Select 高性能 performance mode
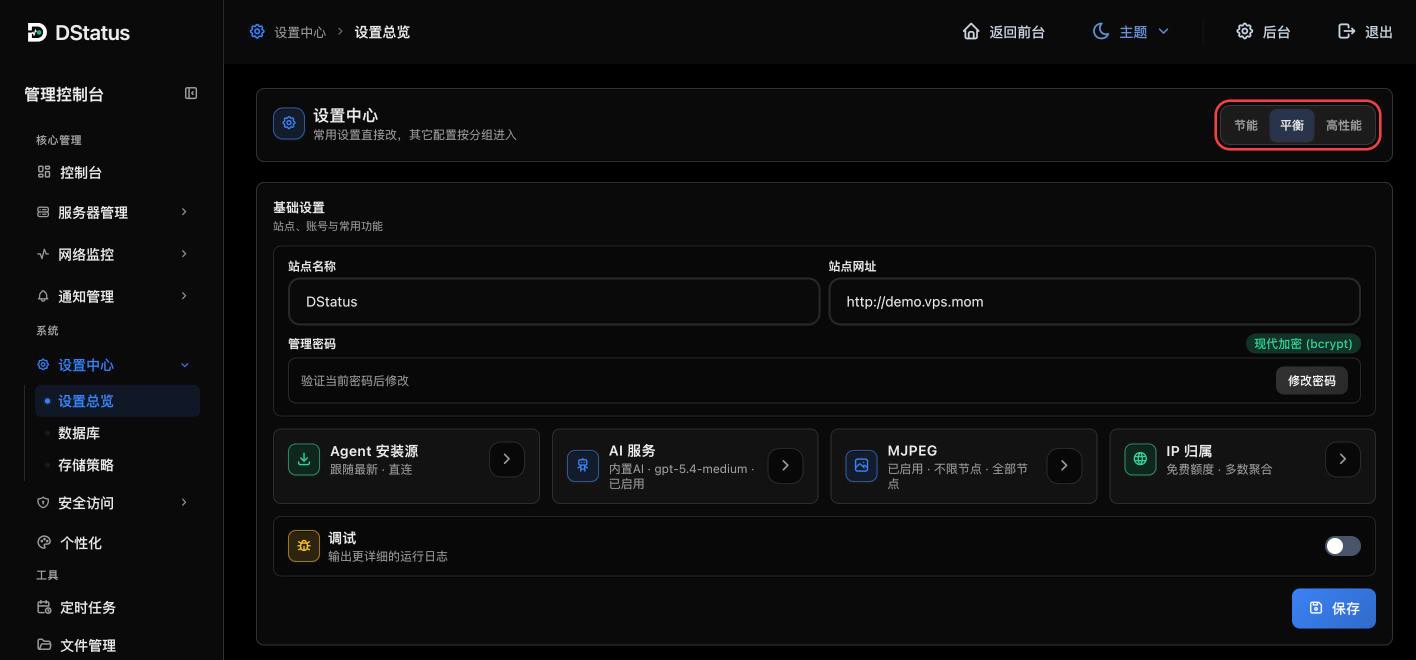This screenshot has width=1416, height=660. [x=1344, y=126]
